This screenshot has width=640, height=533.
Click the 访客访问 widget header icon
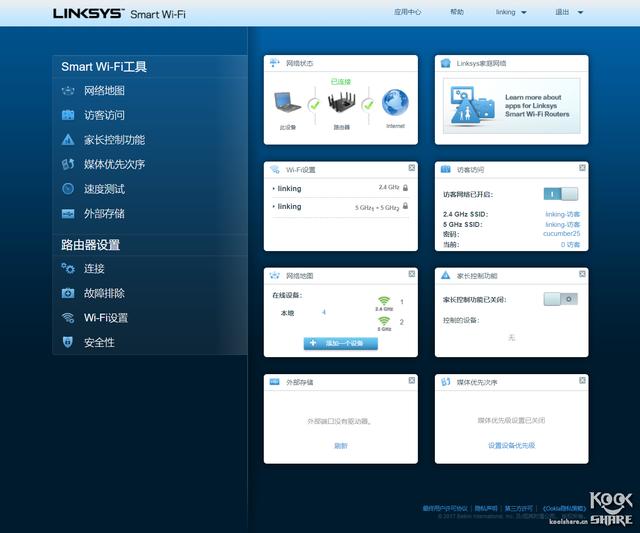[x=445, y=169]
